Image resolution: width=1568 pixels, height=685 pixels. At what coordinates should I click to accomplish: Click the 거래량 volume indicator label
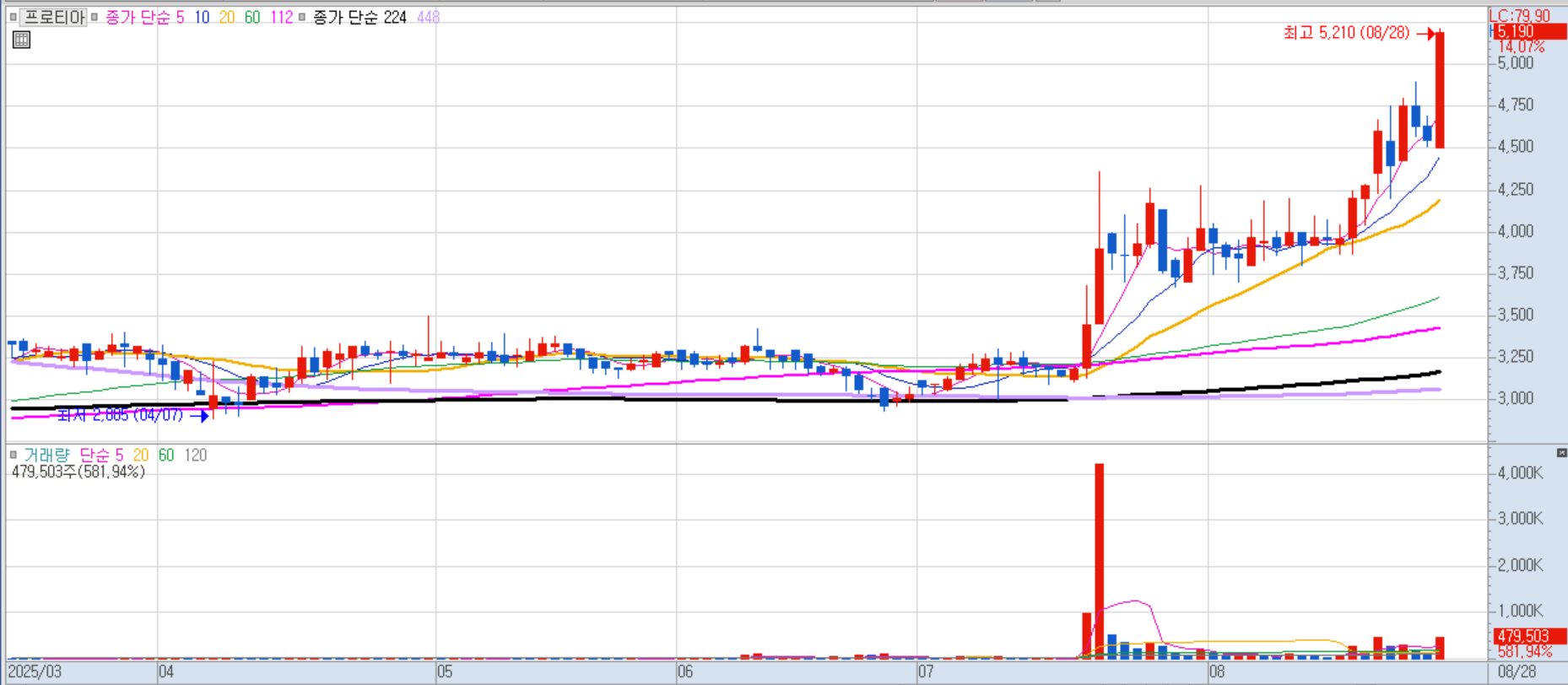(x=46, y=455)
